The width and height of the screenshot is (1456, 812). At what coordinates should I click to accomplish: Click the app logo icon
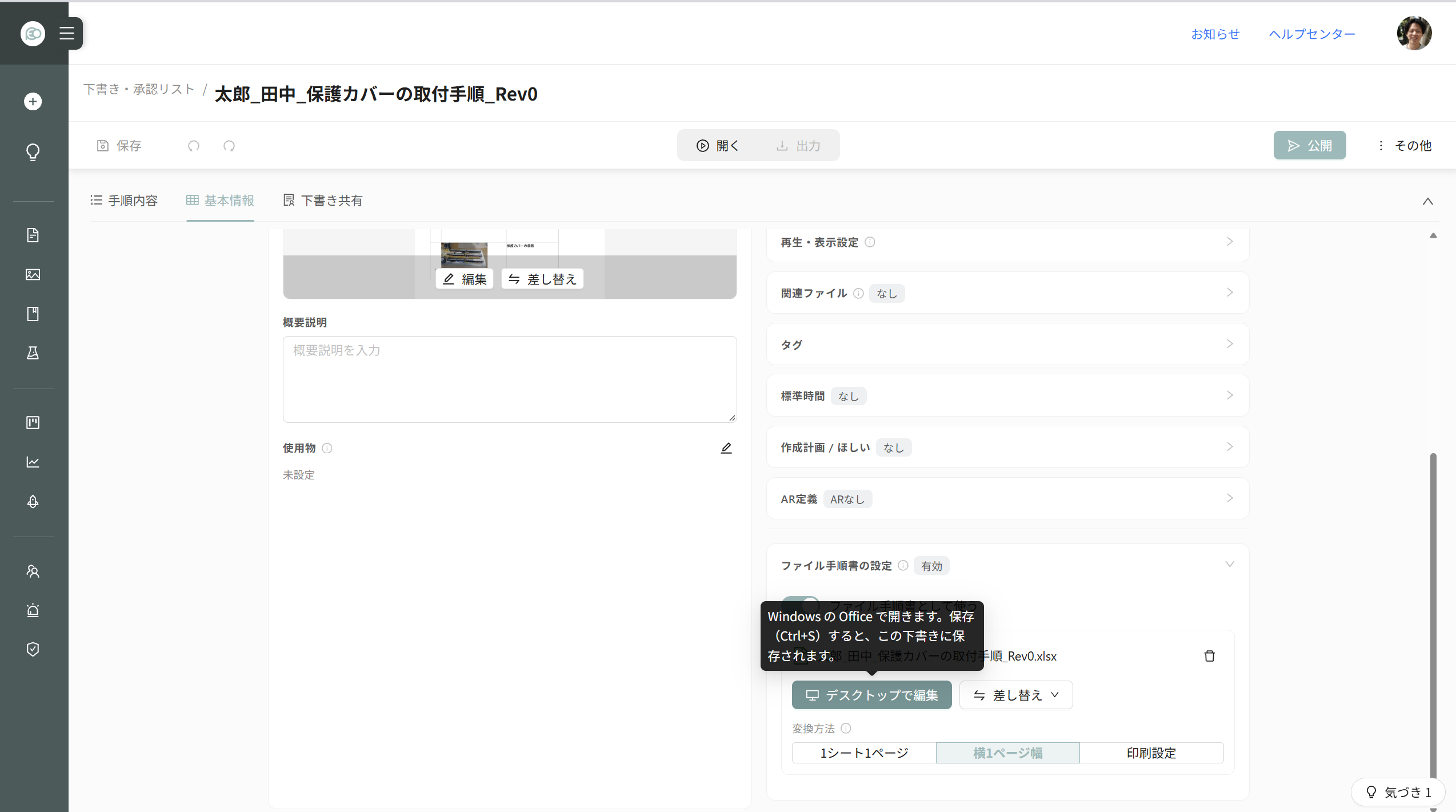pos(33,34)
